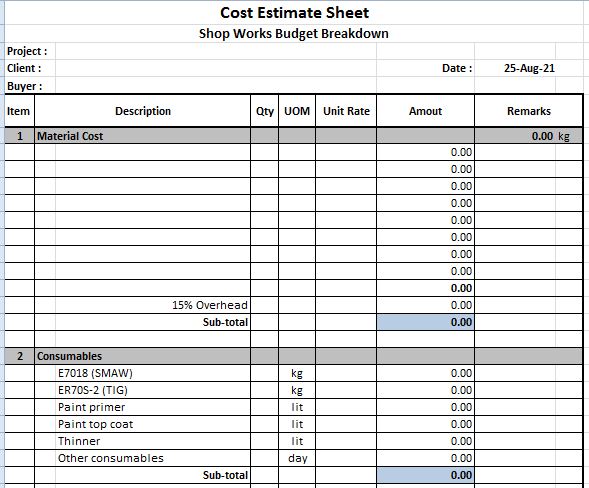Viewport: 589px width, 488px height.
Task: Select the kg UOM for ER70S-2 (TIG)
Action: click(x=297, y=390)
